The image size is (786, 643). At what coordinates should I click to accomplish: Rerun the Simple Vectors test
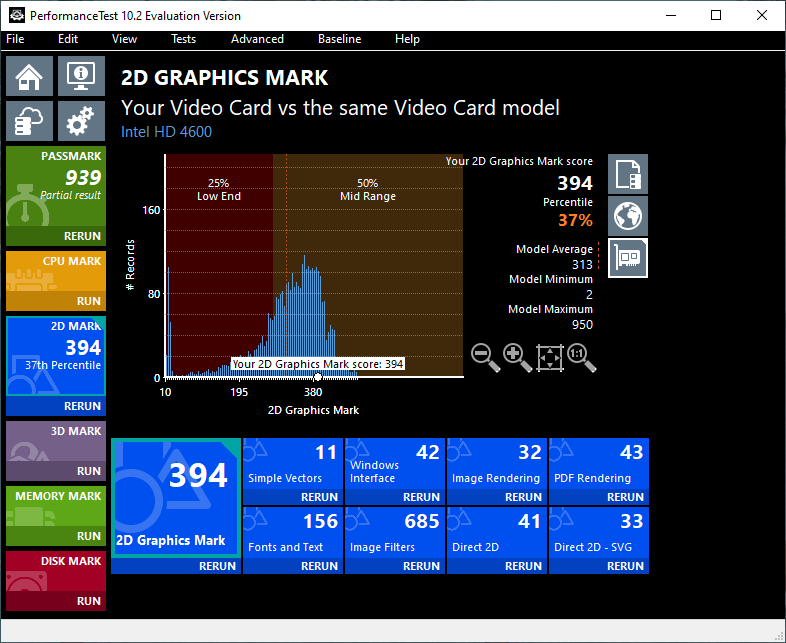click(293, 497)
